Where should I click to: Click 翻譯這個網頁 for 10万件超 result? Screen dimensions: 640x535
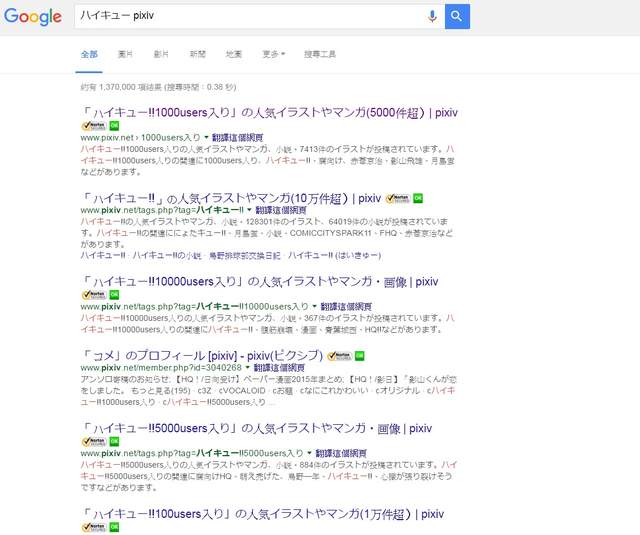pyautogui.click(x=281, y=210)
